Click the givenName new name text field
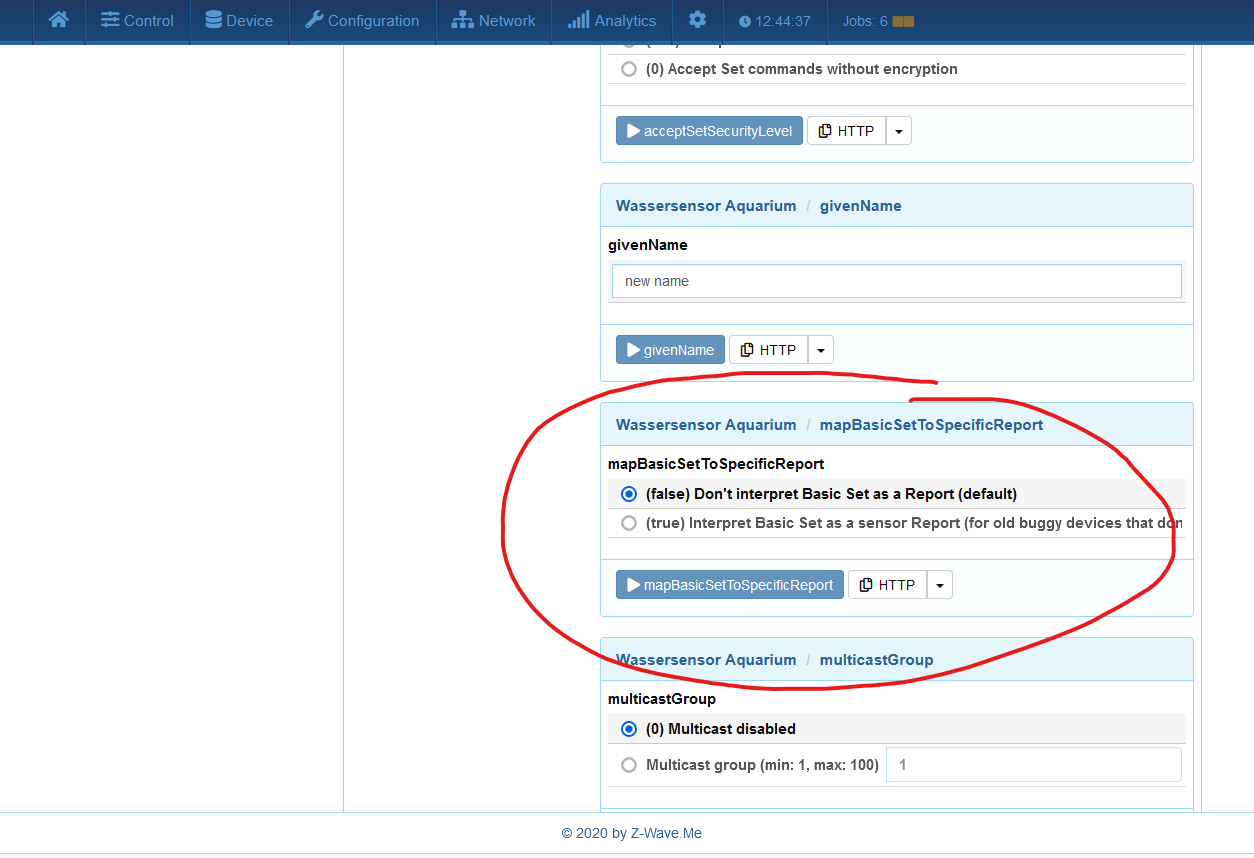1254x858 pixels. 896,281
